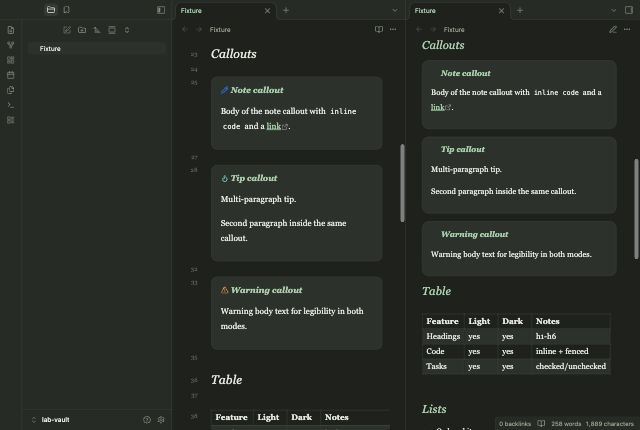Open the bookmarks sidebar tab

[67, 10]
